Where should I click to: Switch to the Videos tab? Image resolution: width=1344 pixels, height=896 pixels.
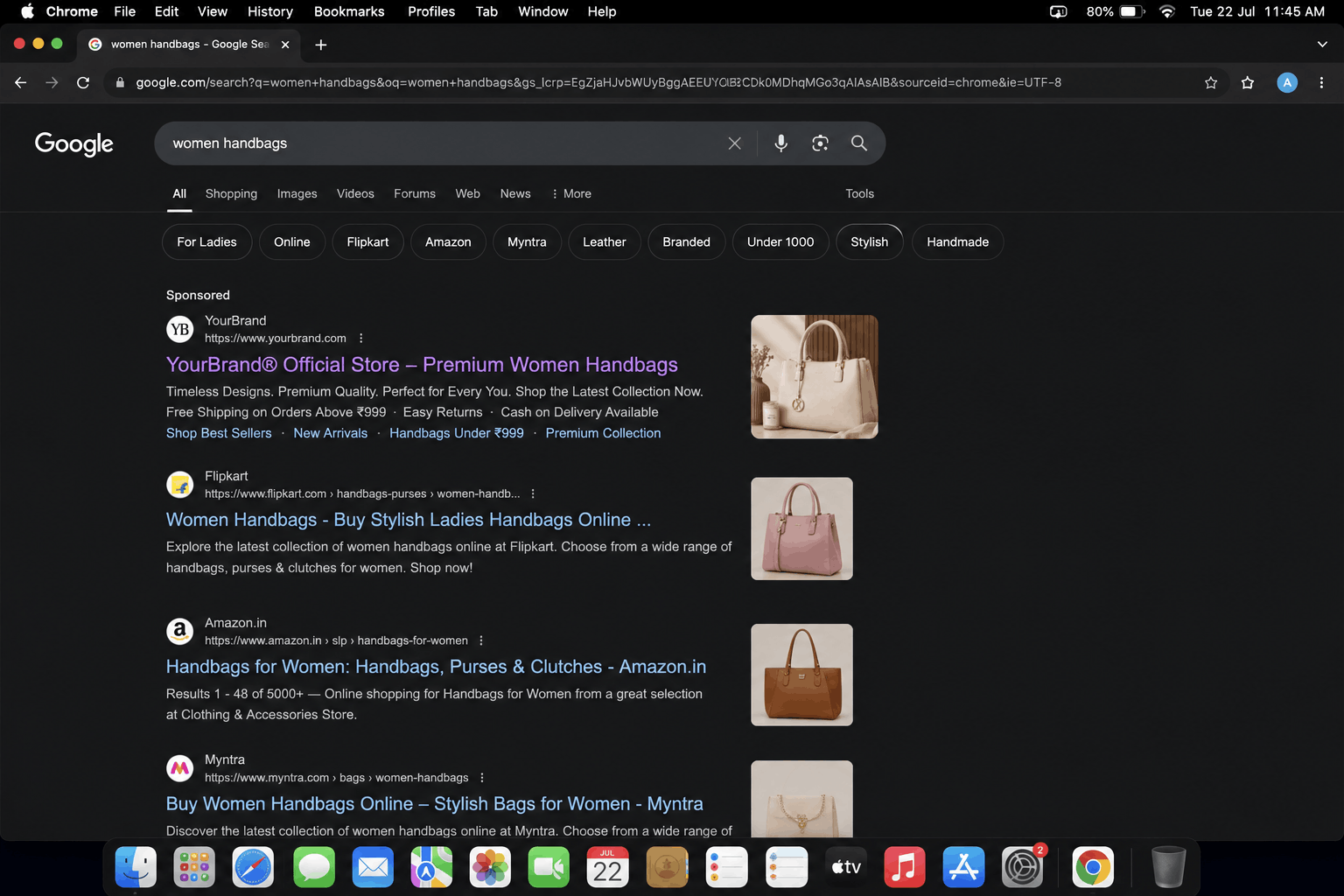point(355,194)
